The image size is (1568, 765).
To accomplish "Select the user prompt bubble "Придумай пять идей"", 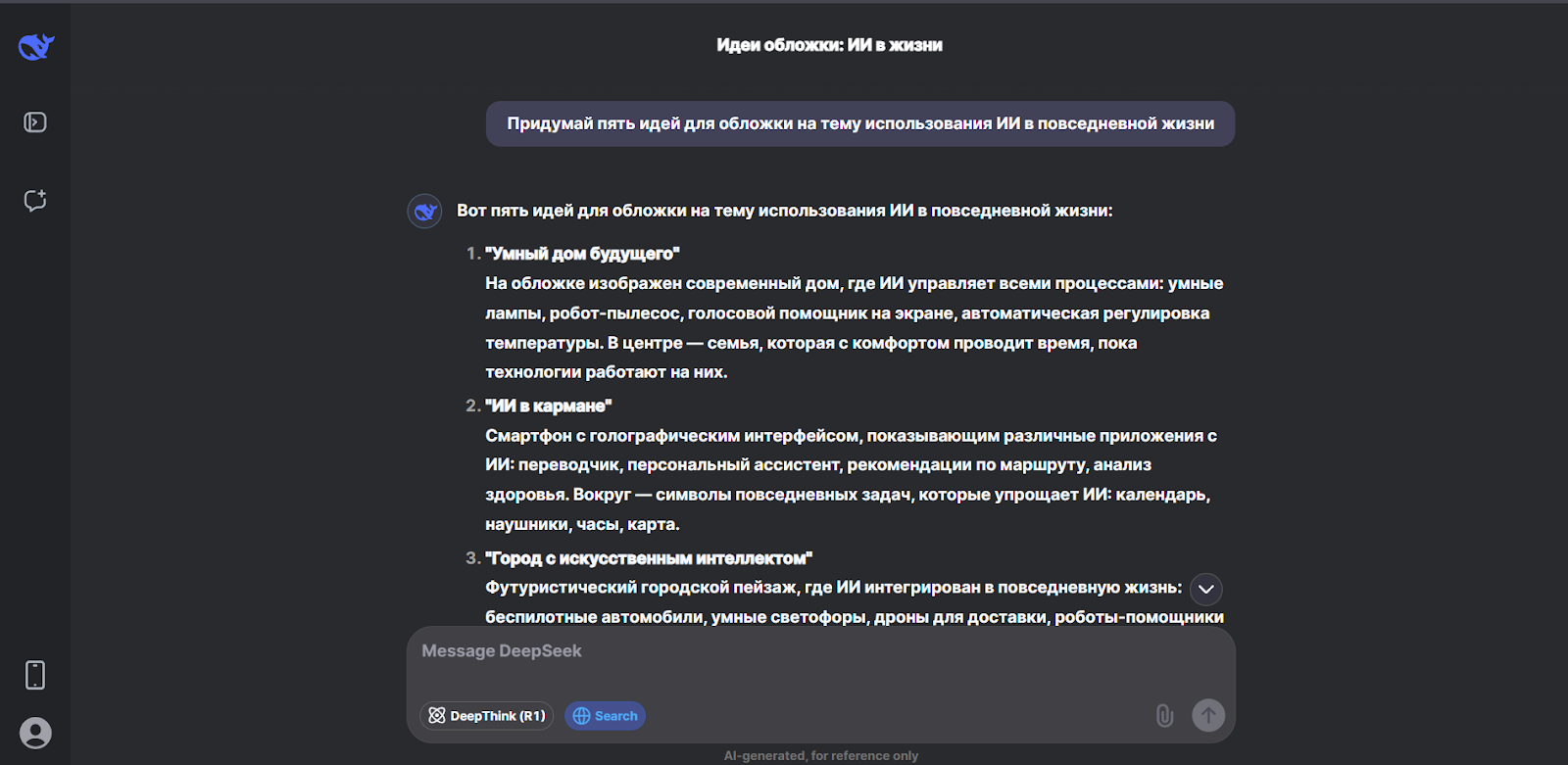I will click(x=859, y=124).
